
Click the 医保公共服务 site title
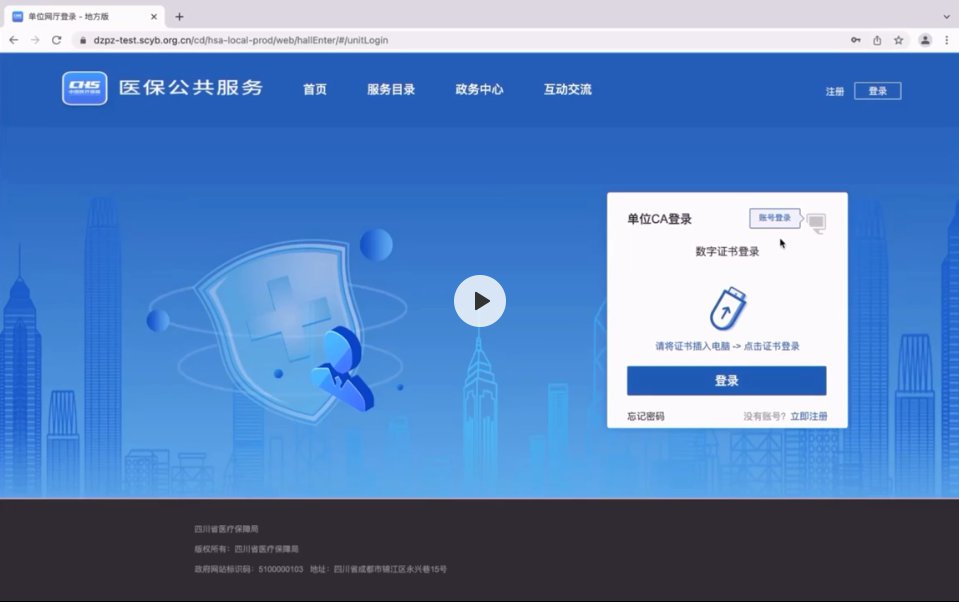191,87
